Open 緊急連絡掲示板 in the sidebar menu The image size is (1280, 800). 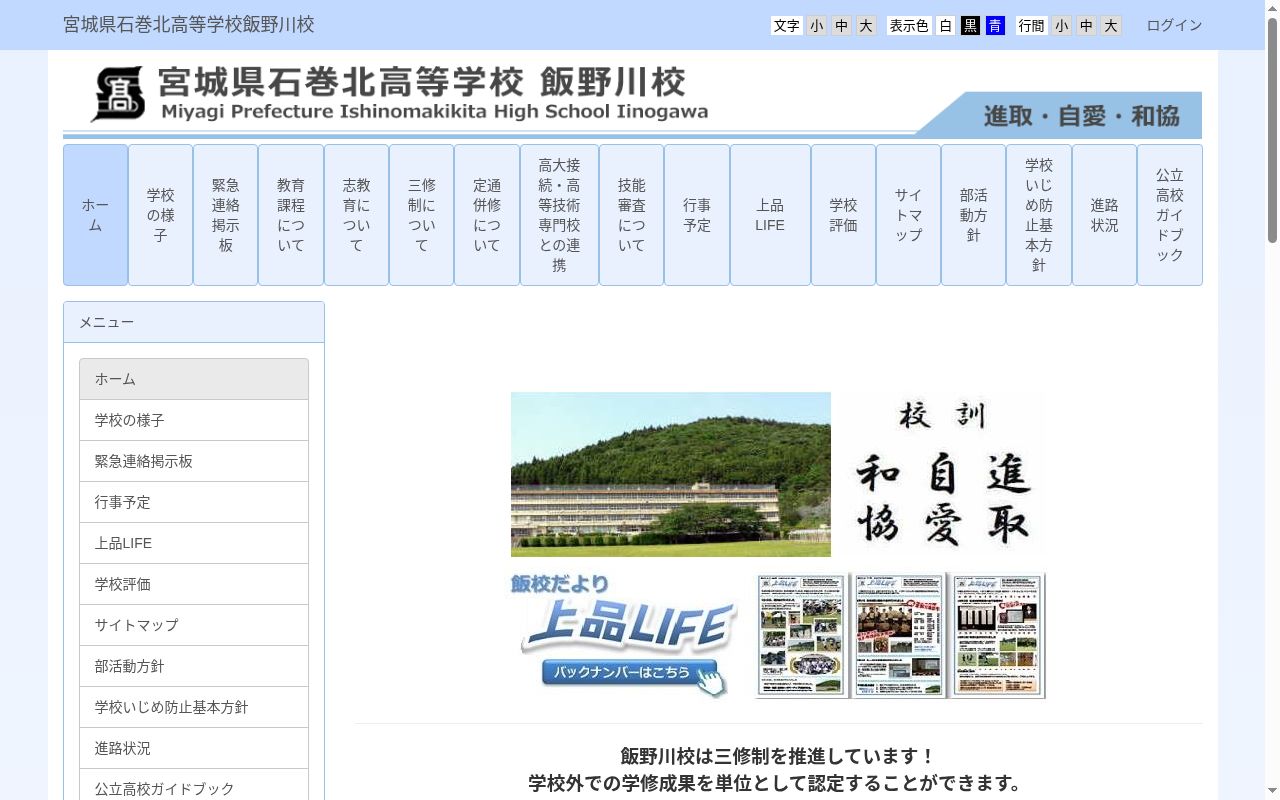194,461
